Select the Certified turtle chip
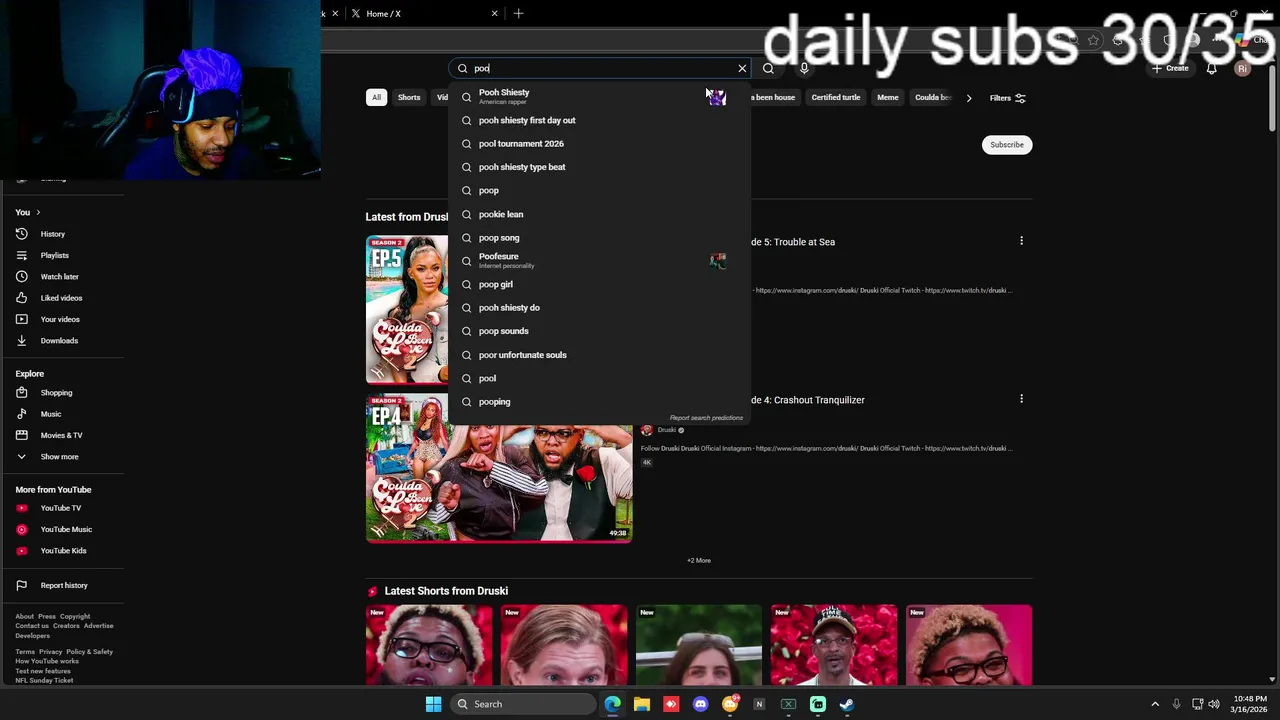The height and width of the screenshot is (720, 1280). (x=836, y=97)
